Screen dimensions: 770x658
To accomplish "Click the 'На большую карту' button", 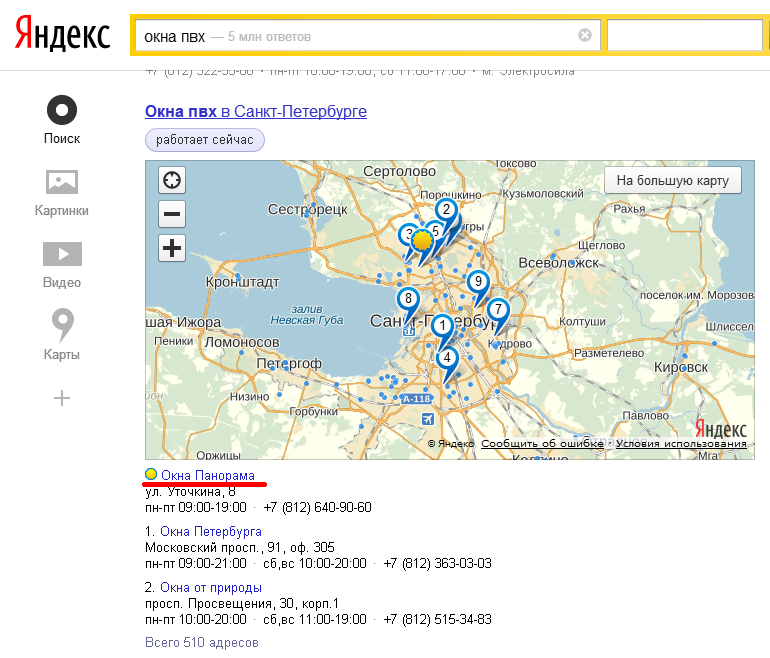I will point(672,181).
